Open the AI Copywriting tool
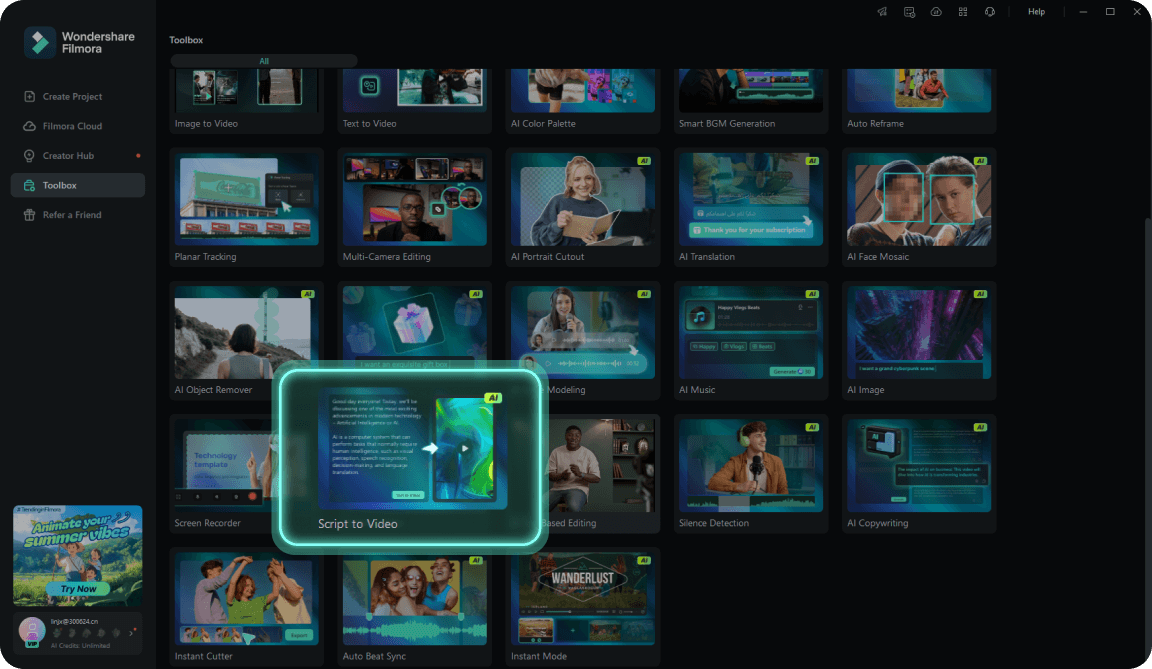This screenshot has height=669, width=1152. 919,474
